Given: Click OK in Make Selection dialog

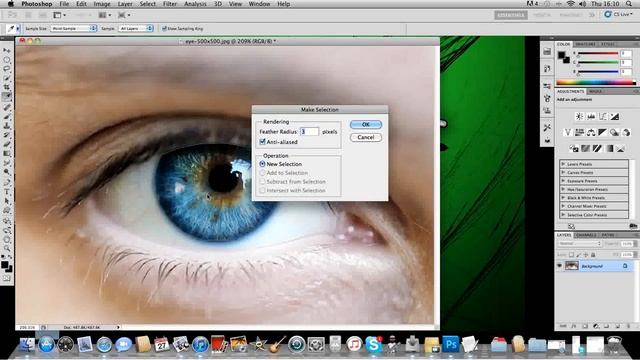Looking at the screenshot, I should 366,124.
